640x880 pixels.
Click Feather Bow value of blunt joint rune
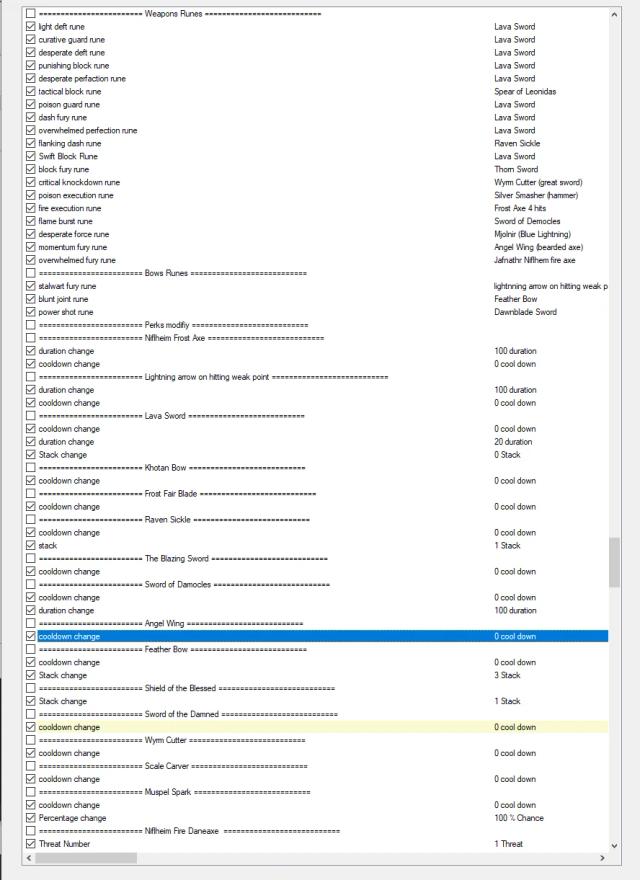[515, 299]
